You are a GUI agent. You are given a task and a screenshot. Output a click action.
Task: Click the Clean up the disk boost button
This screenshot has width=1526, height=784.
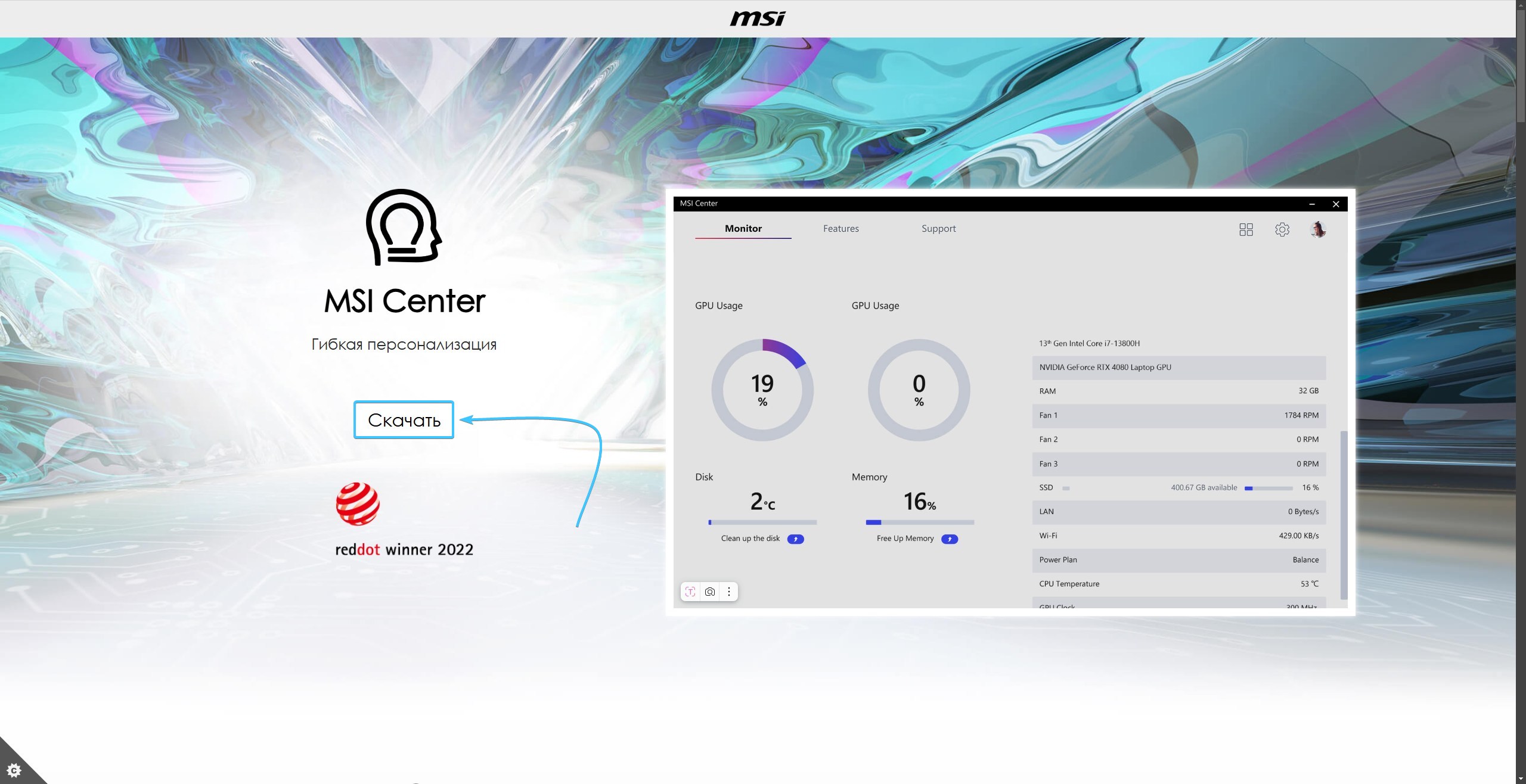pyautogui.click(x=795, y=539)
